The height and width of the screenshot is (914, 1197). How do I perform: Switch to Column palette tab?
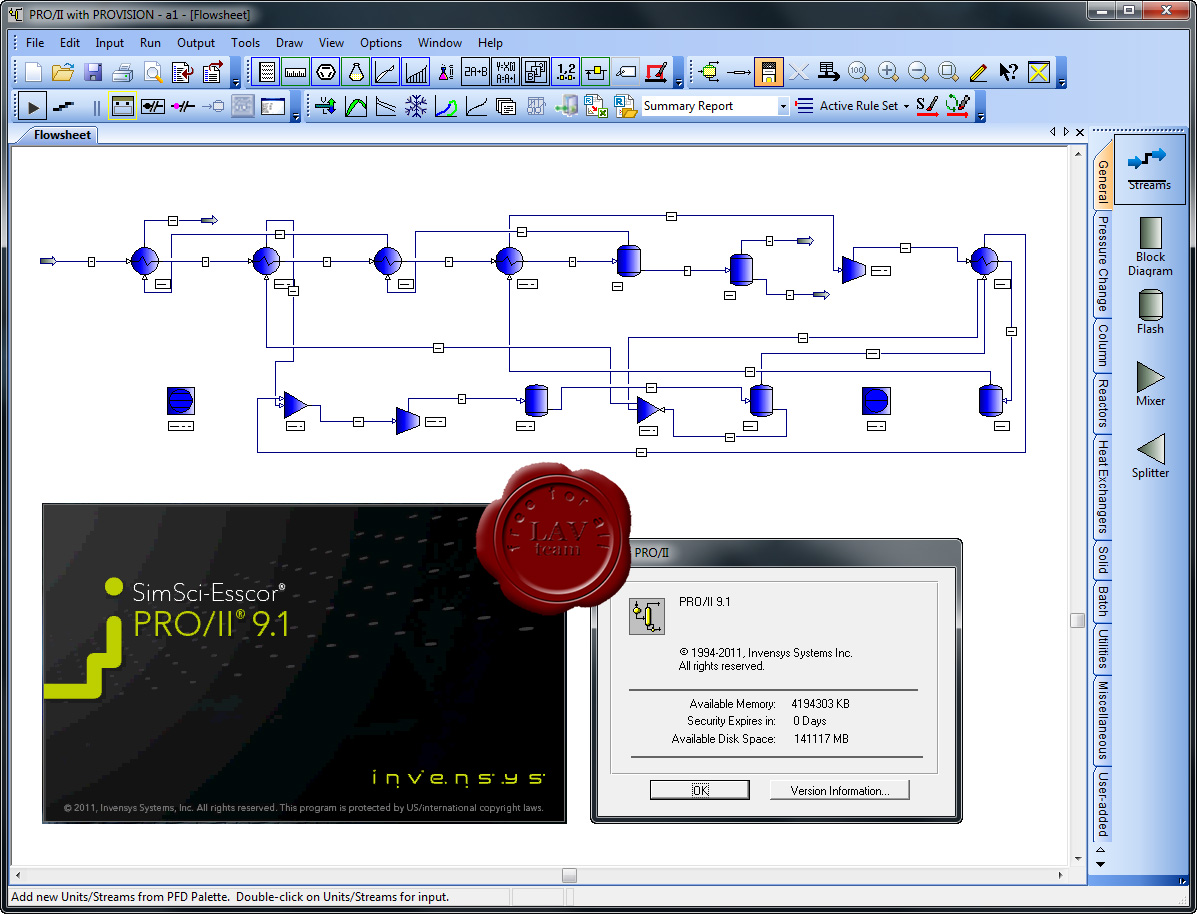coord(1102,345)
